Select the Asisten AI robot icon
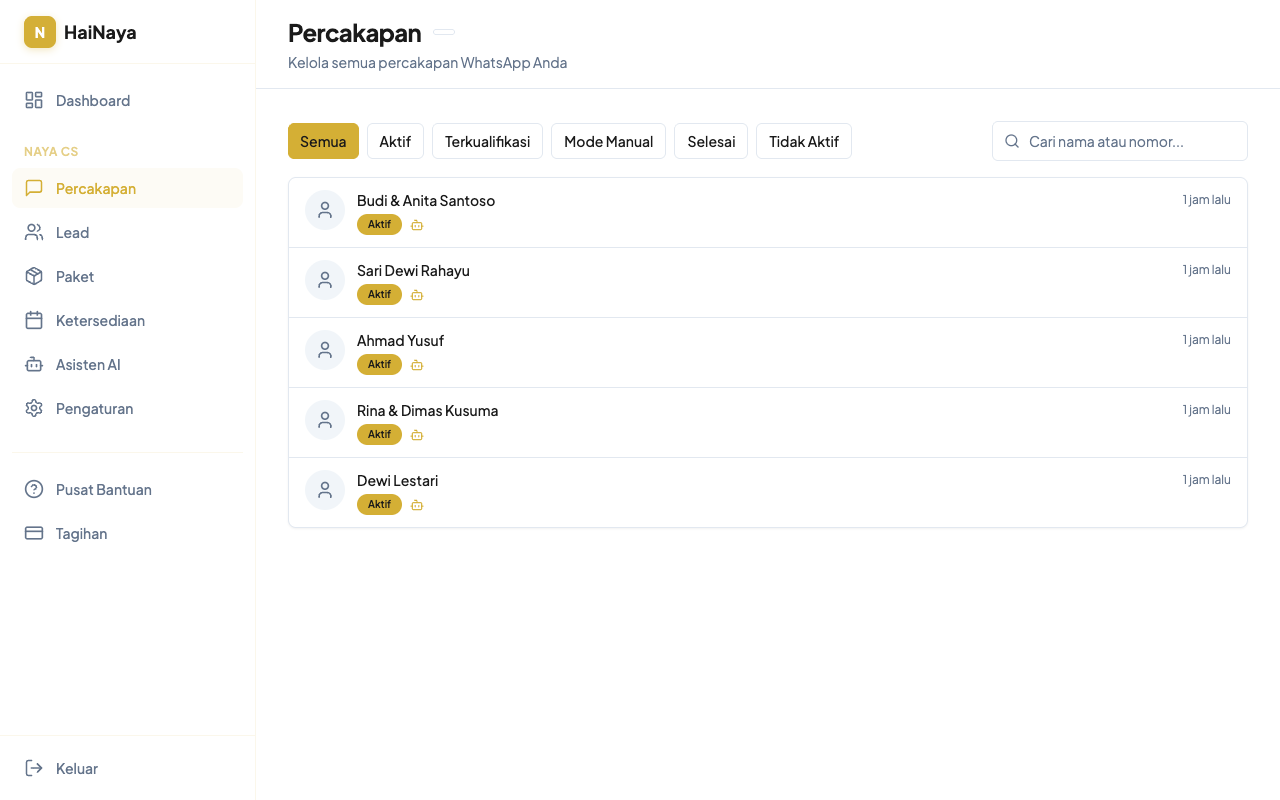Viewport: 1280px width, 800px height. 33,364
